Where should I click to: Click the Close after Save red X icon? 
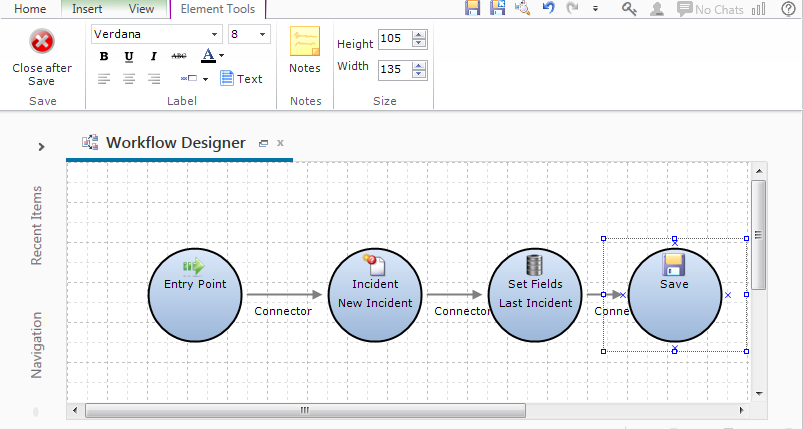(x=42, y=41)
